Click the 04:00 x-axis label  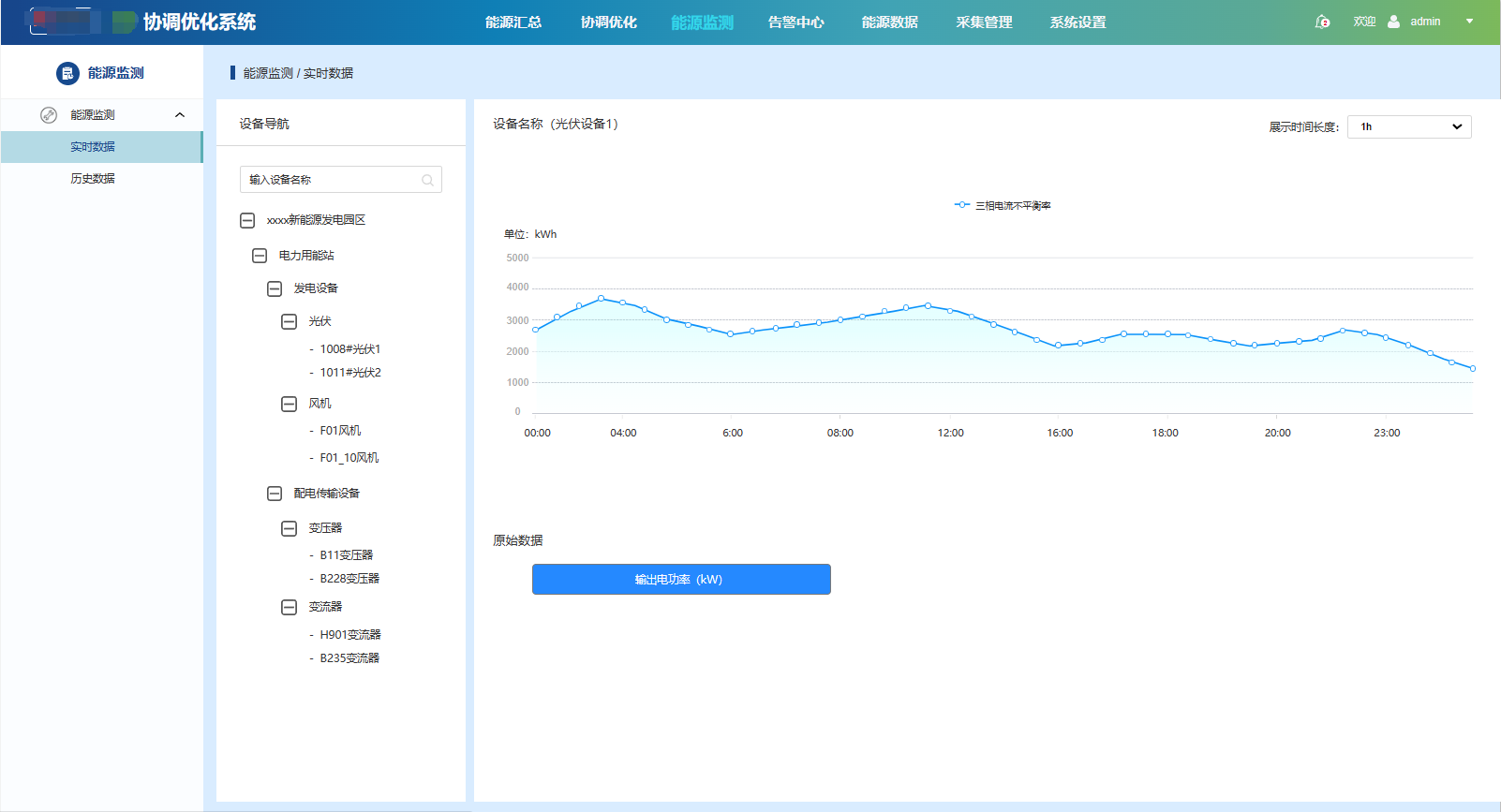pyautogui.click(x=623, y=433)
